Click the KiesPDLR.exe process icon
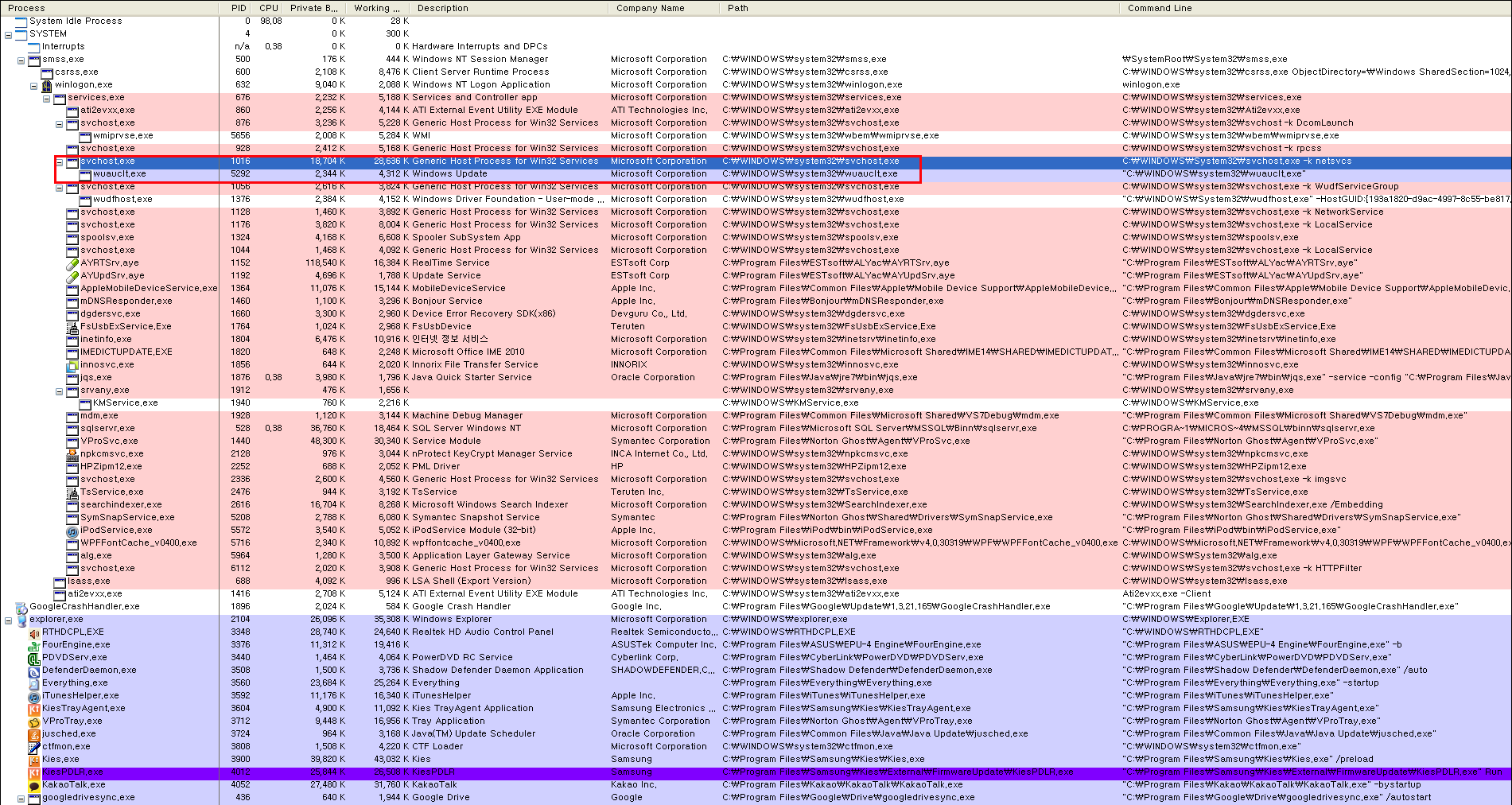Viewport: 1512px width, 805px height. click(34, 772)
